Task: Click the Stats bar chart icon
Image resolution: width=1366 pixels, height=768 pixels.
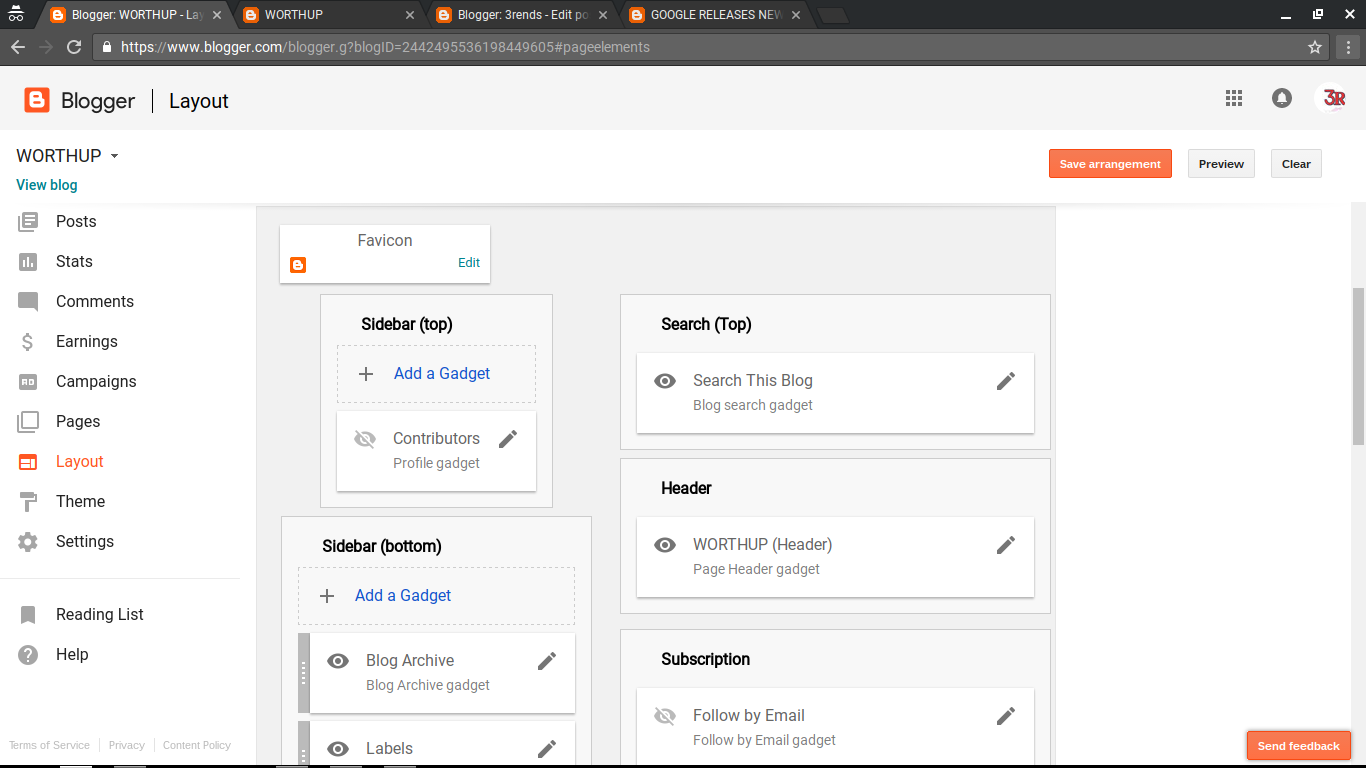Action: point(28,261)
